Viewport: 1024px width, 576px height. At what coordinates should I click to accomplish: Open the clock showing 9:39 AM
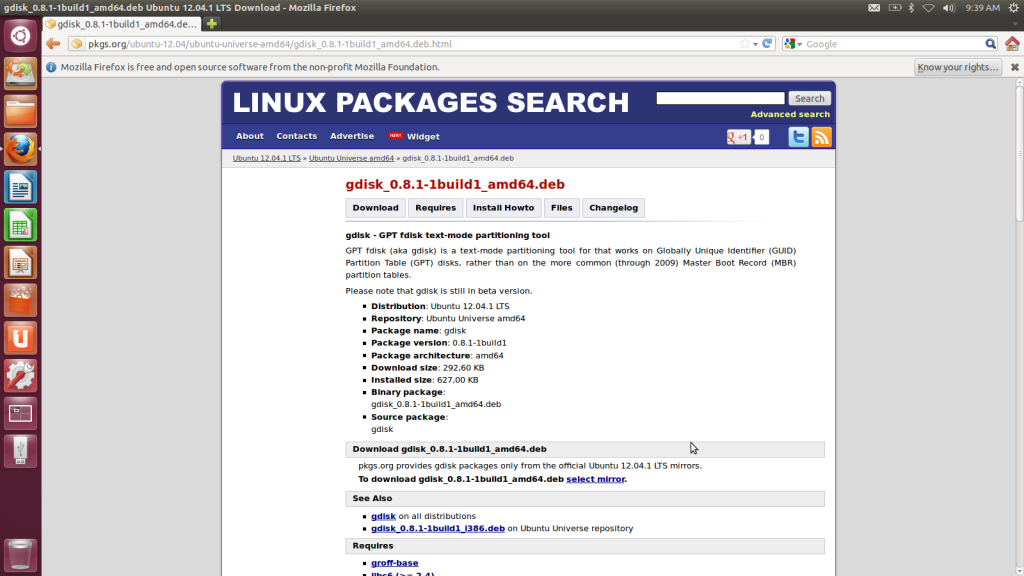coord(982,8)
